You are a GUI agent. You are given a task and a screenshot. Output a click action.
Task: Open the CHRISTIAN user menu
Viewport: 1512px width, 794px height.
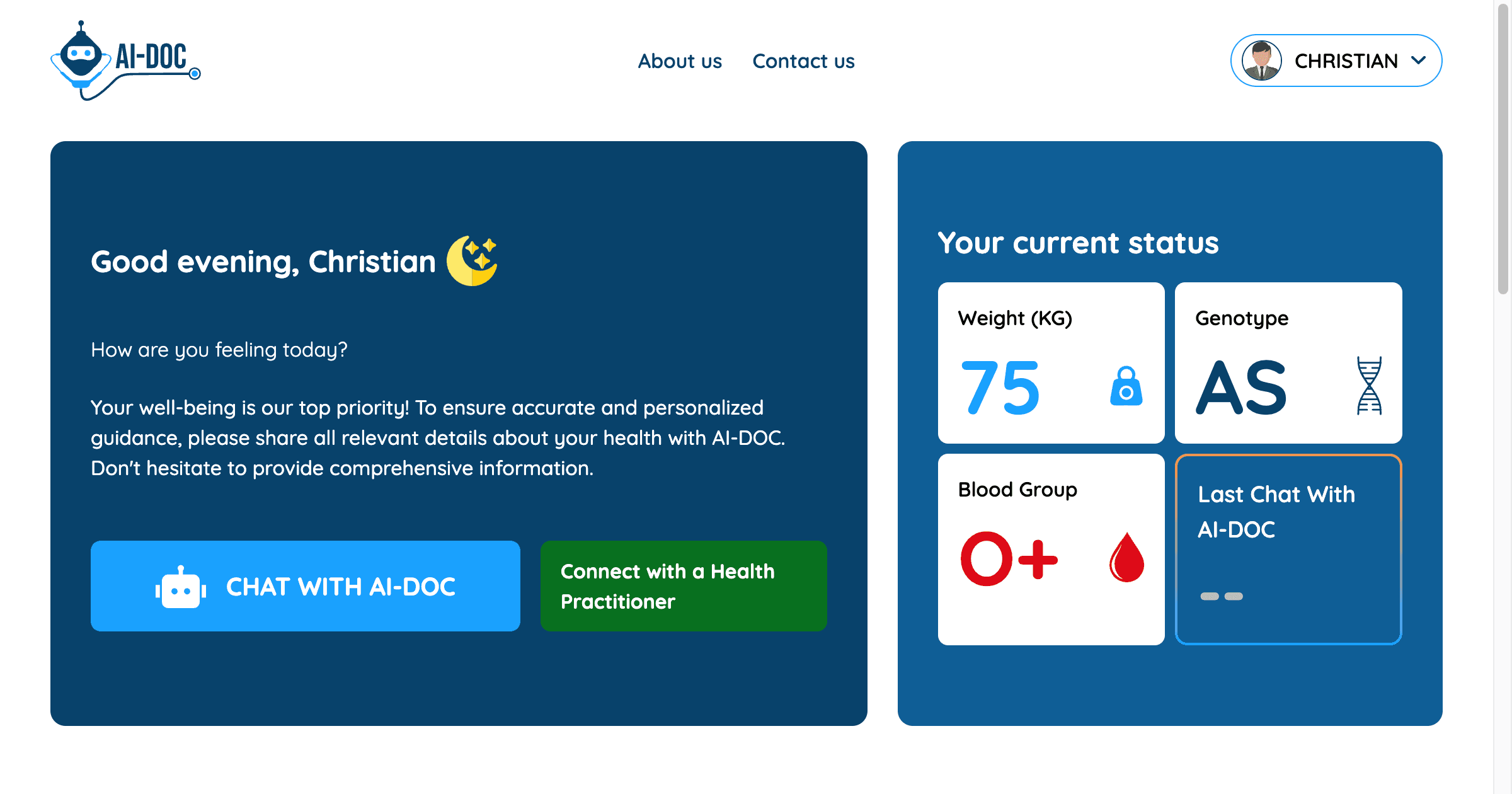[1345, 60]
